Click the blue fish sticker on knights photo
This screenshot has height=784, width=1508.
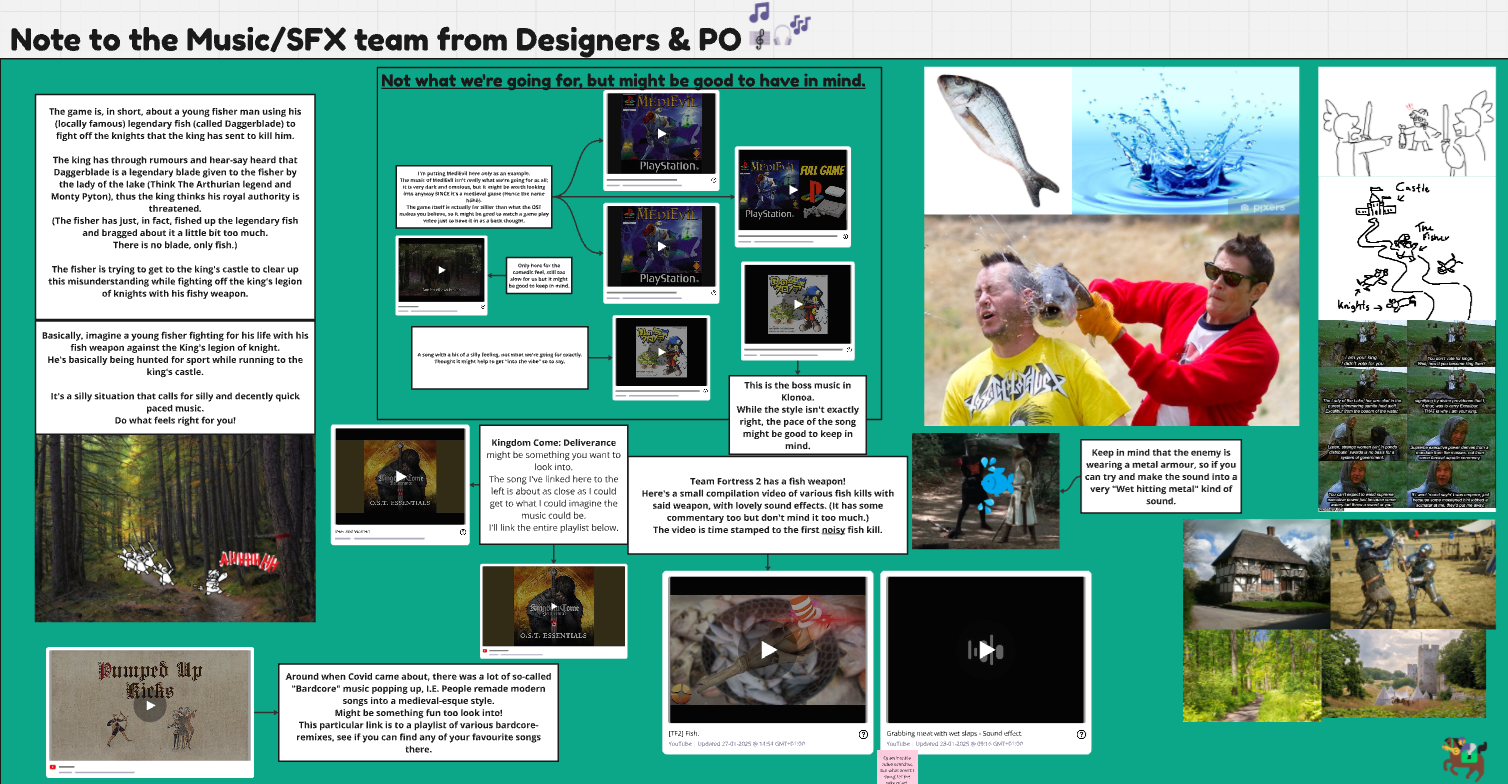point(993,480)
